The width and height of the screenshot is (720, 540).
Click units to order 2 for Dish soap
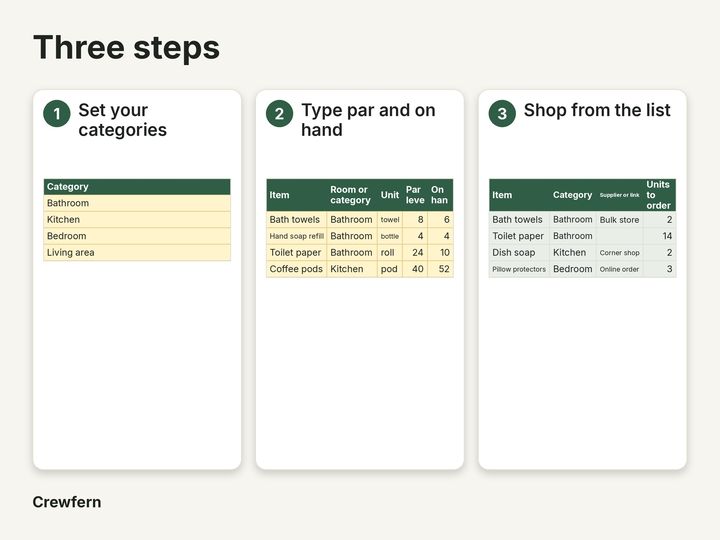point(659,253)
